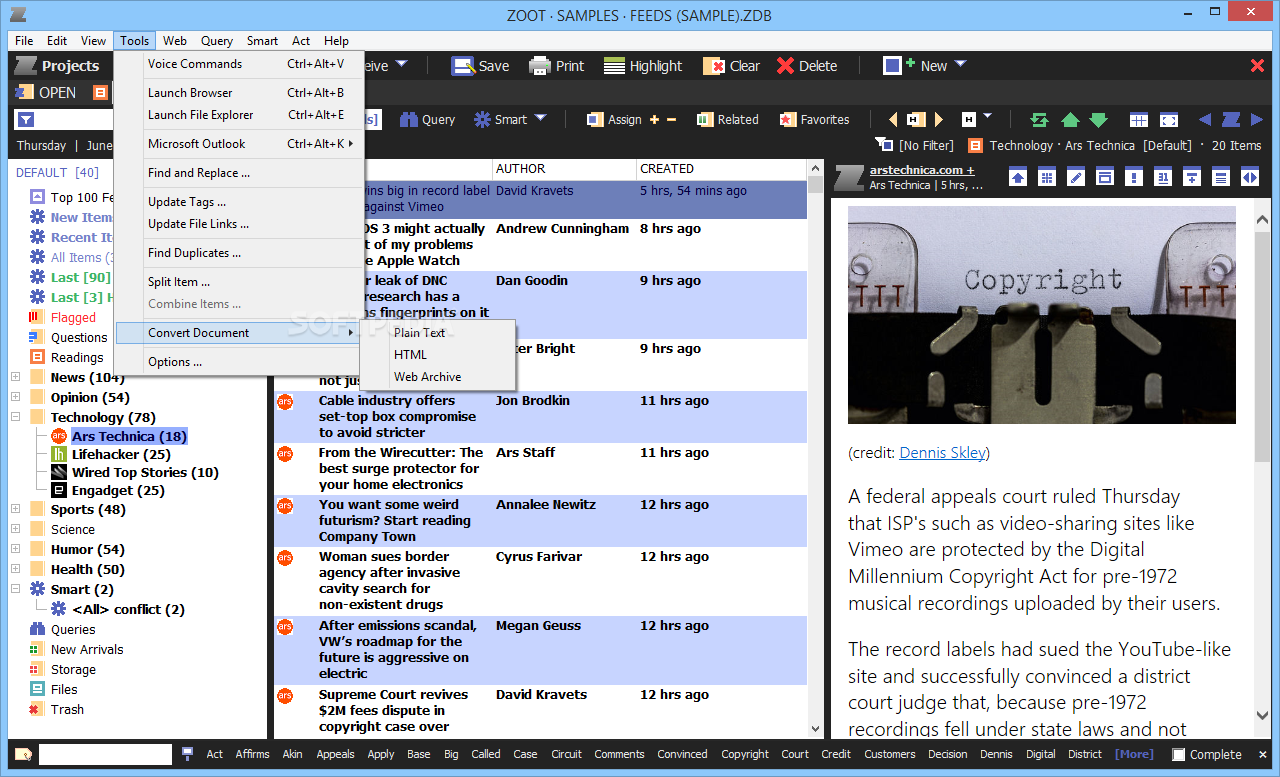
Task: Select the Lifehacker (25) feed
Action: (x=121, y=454)
